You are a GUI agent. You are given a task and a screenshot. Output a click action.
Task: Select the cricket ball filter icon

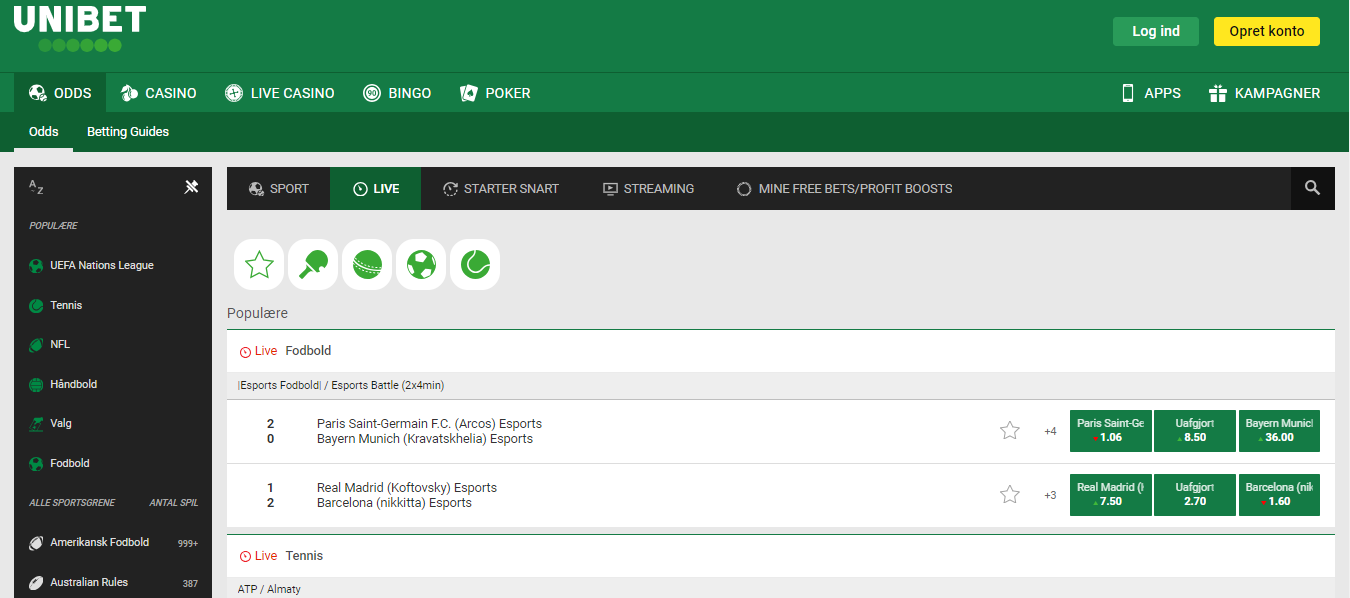367,265
